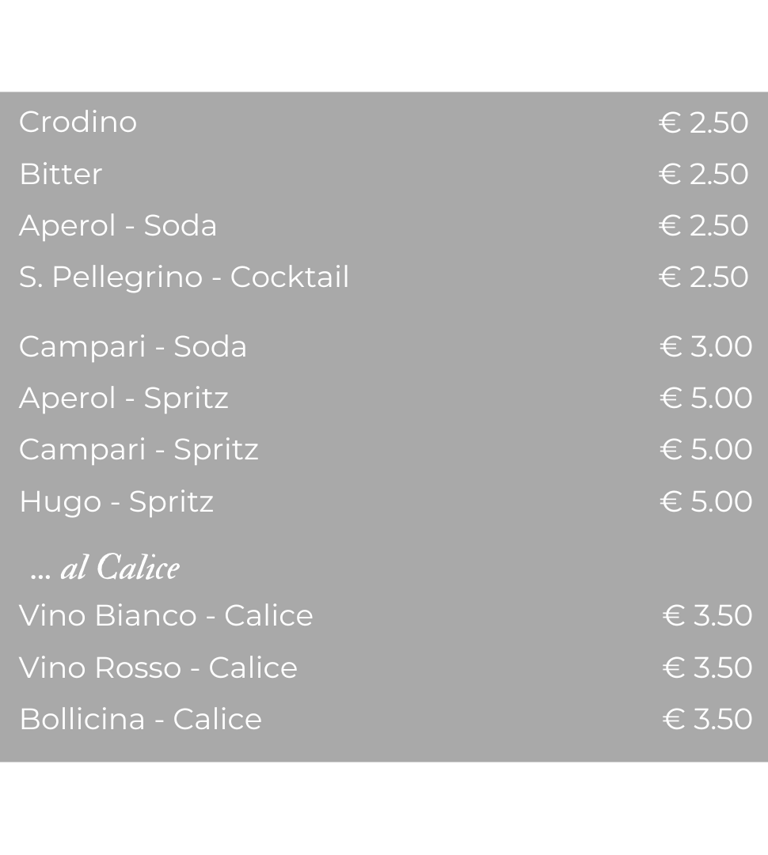768x855 pixels.
Task: Select Campari - Spritz drink
Action: [x=139, y=450]
